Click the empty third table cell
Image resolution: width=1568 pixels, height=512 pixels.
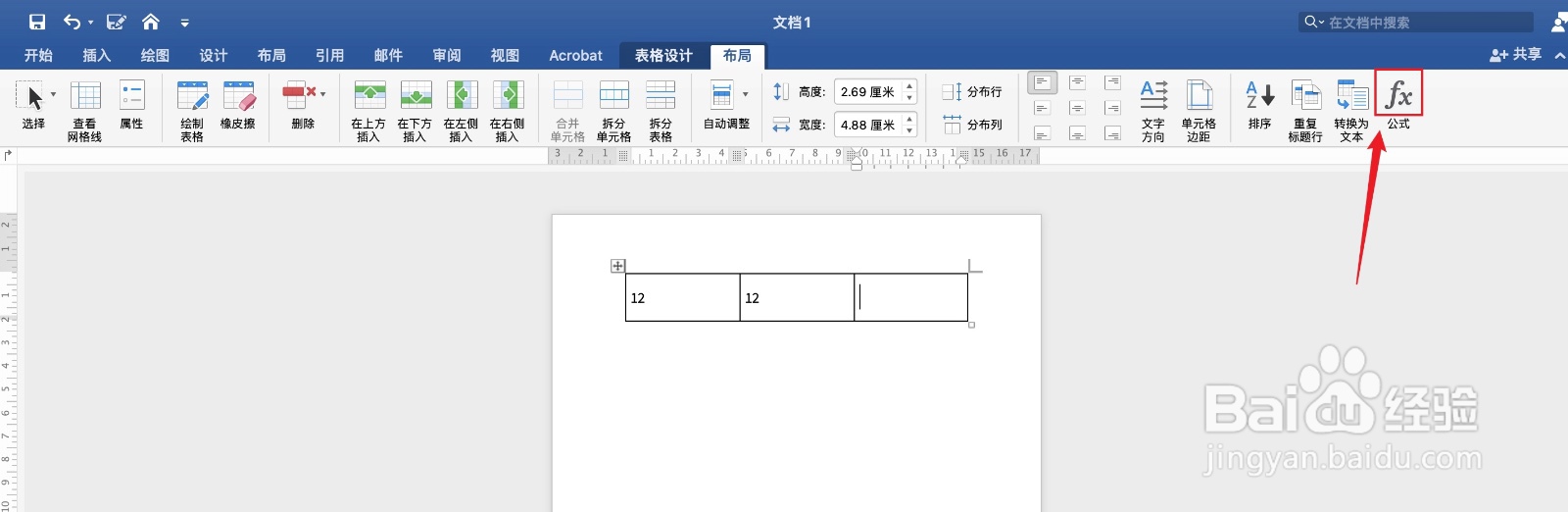coord(911,297)
